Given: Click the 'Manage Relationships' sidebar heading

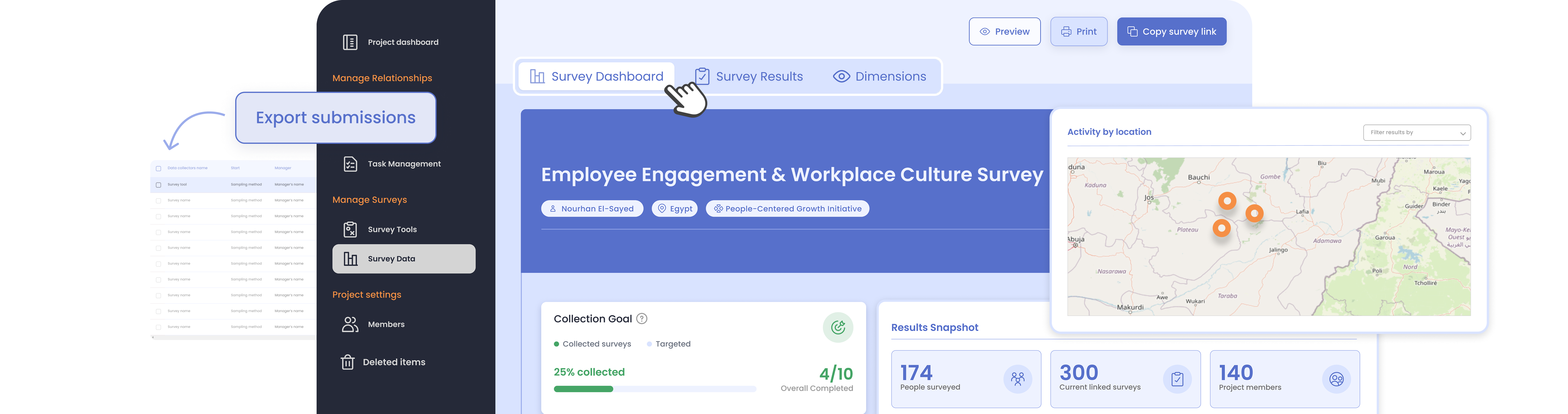Looking at the screenshot, I should tap(382, 78).
